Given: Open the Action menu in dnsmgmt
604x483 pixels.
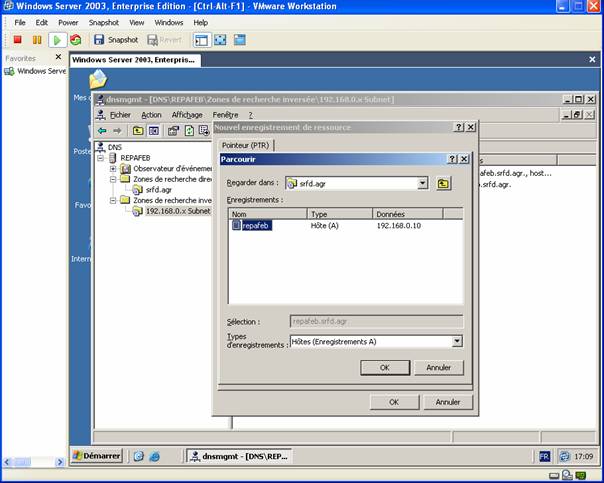Looking at the screenshot, I should tap(151, 115).
